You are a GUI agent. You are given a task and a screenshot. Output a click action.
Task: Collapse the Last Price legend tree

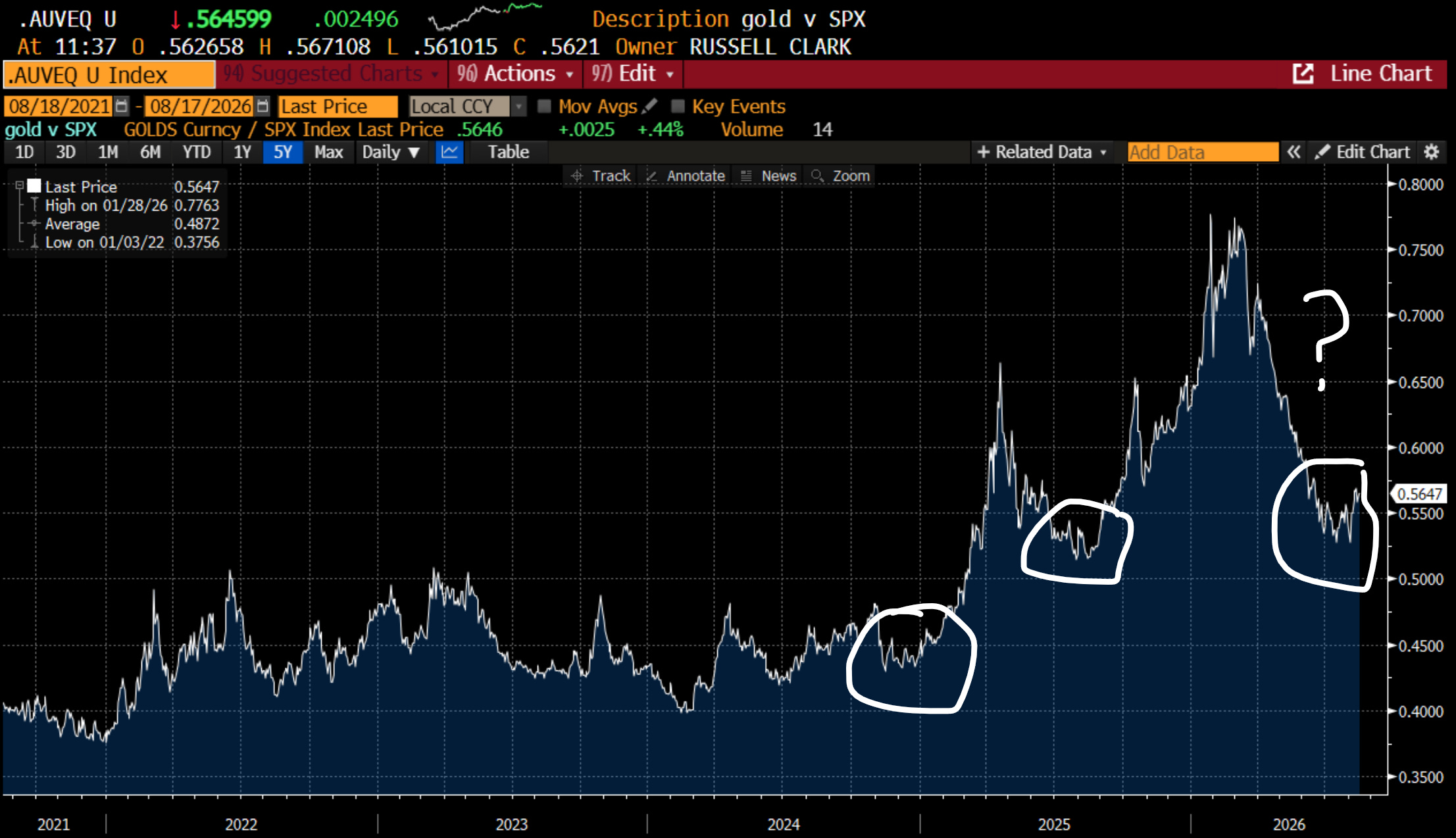point(20,185)
